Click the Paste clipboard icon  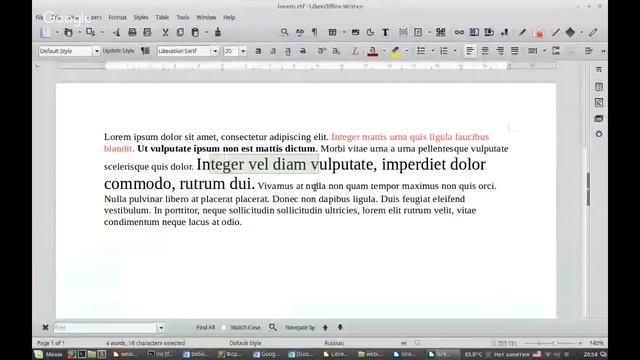pos(195,32)
